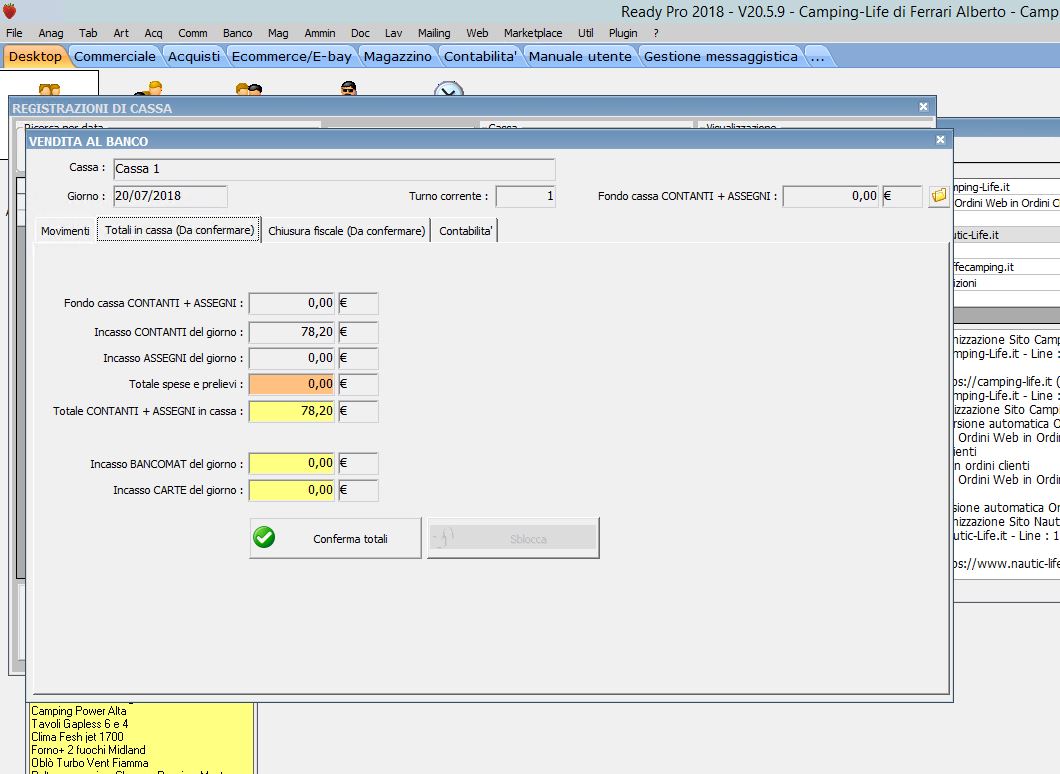
Task: Open the Util menu
Action: pos(585,33)
